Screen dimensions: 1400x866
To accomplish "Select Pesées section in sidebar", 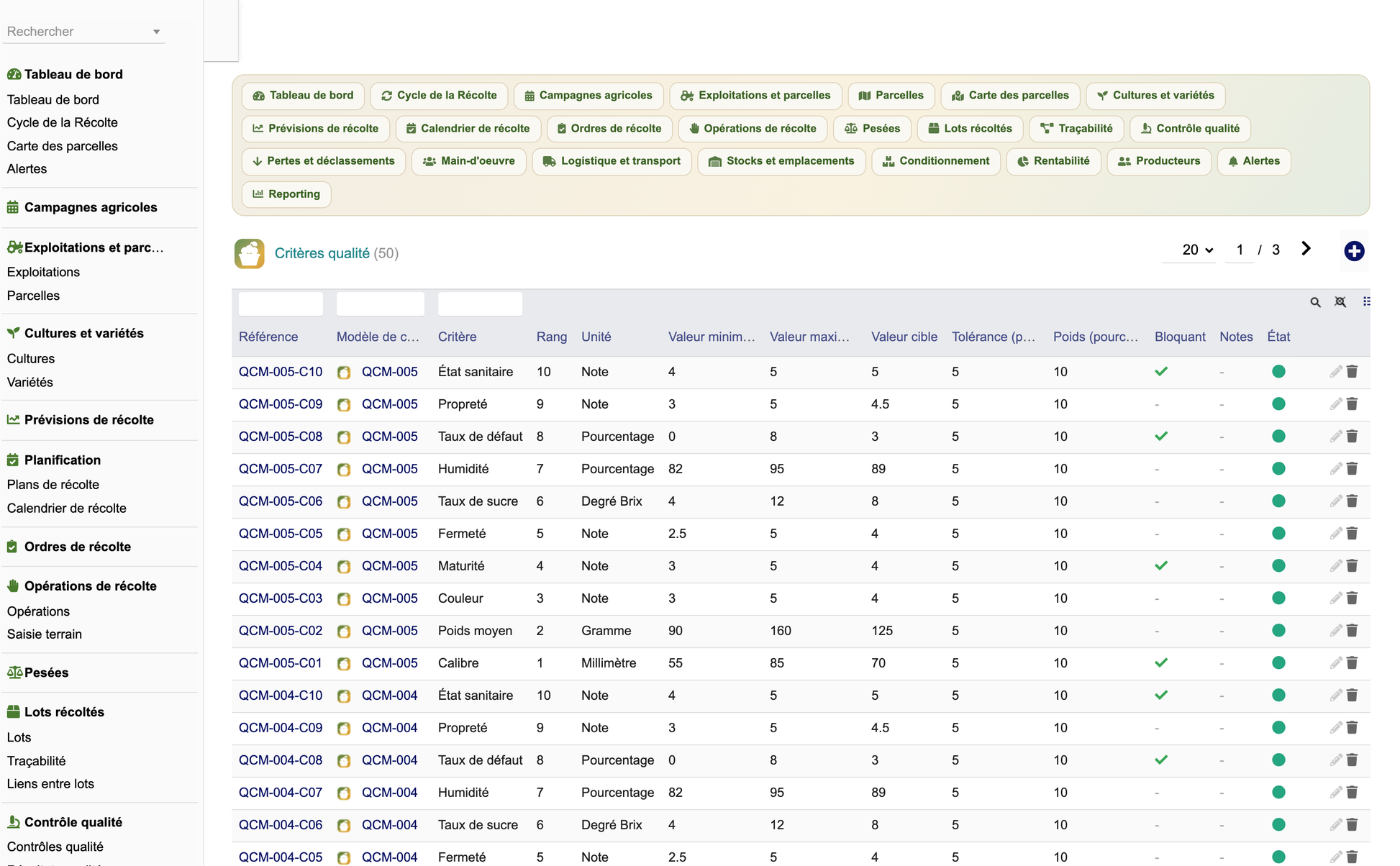I will (46, 673).
